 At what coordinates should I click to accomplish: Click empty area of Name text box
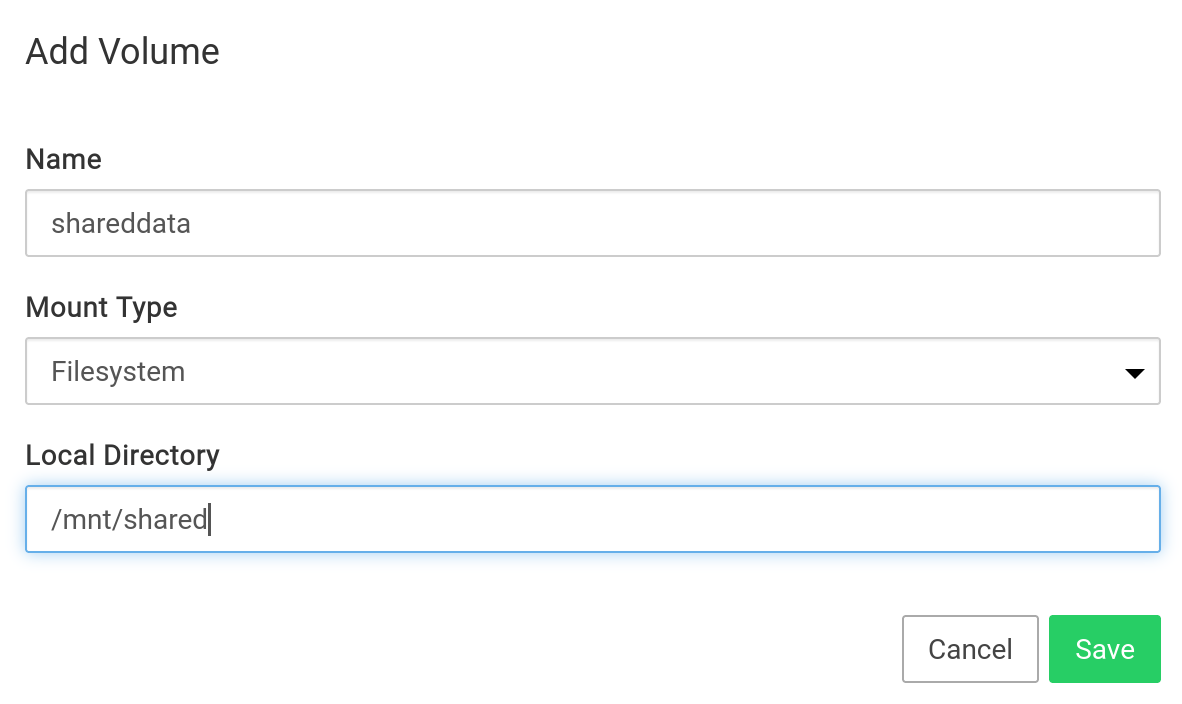click(700, 223)
